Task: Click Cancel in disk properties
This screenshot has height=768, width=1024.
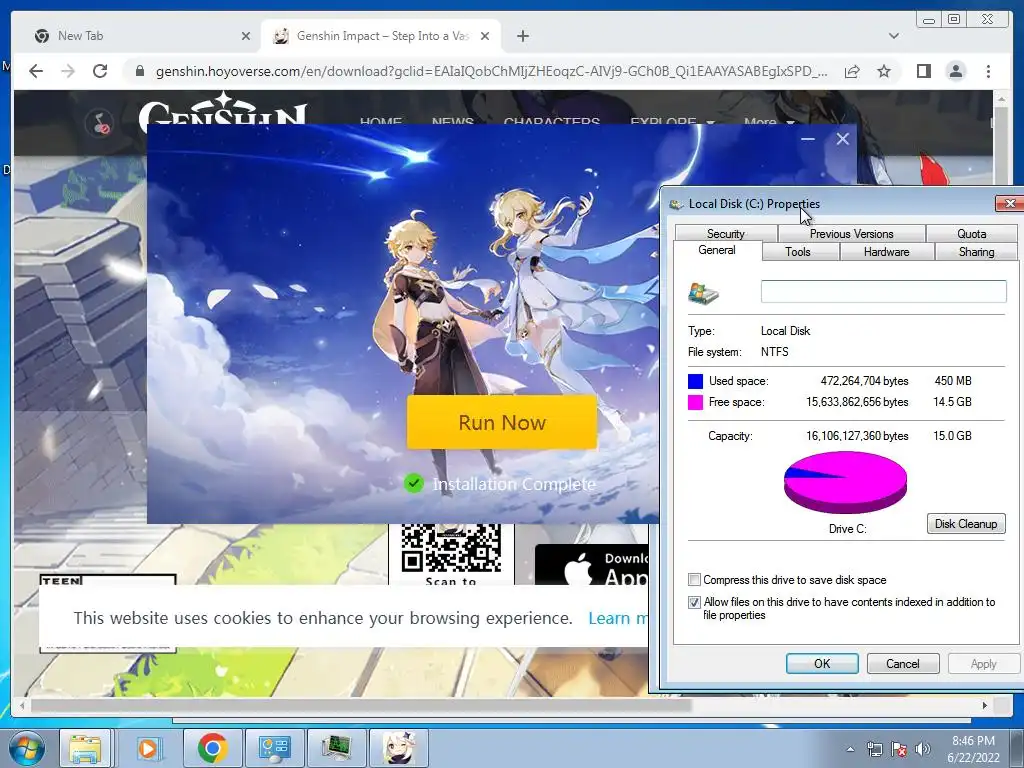Action: pos(903,664)
